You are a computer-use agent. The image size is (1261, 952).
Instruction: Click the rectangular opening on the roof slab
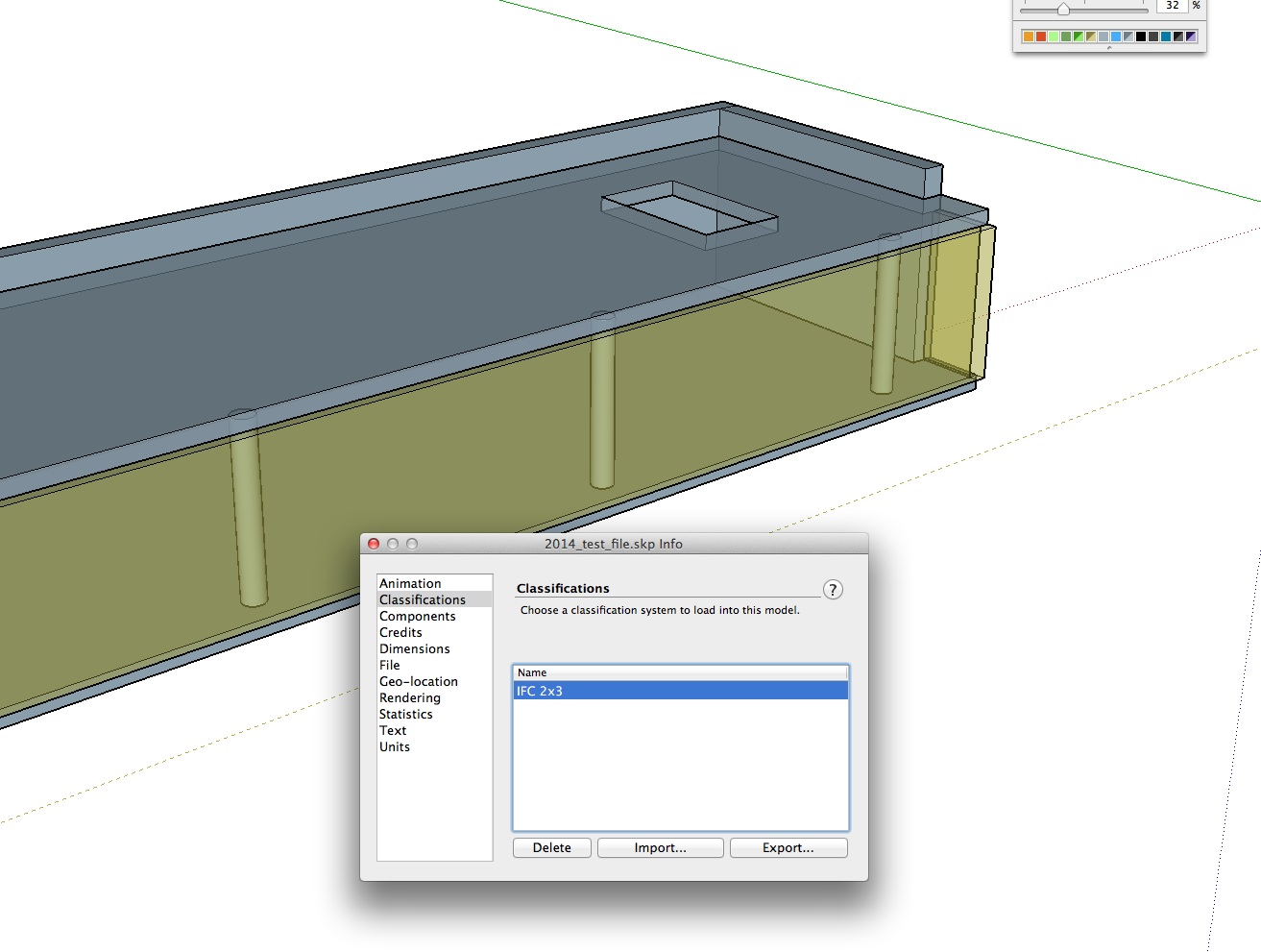click(690, 214)
